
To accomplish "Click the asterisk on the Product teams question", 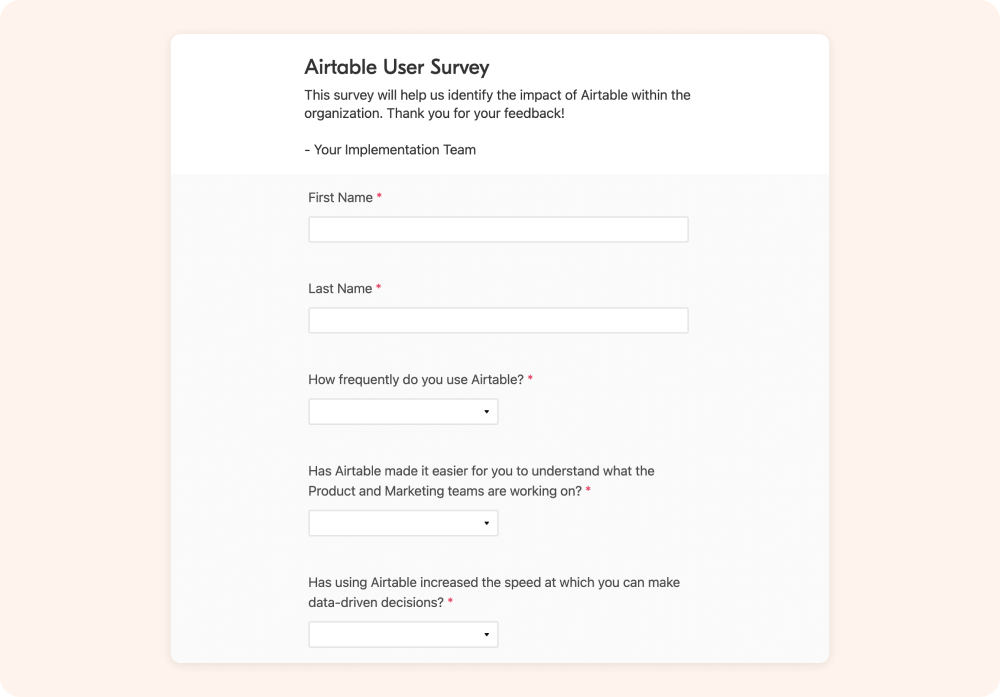I will click(587, 491).
